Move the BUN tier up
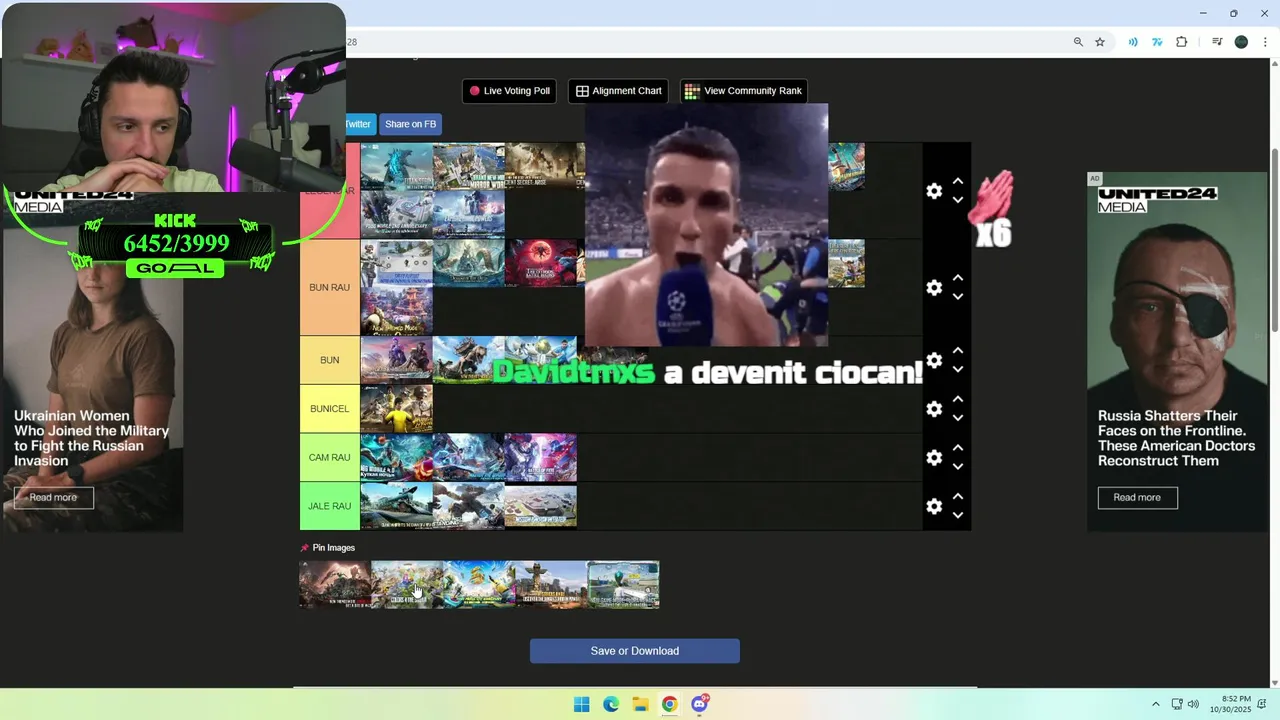This screenshot has height=720, width=1280. tap(958, 350)
